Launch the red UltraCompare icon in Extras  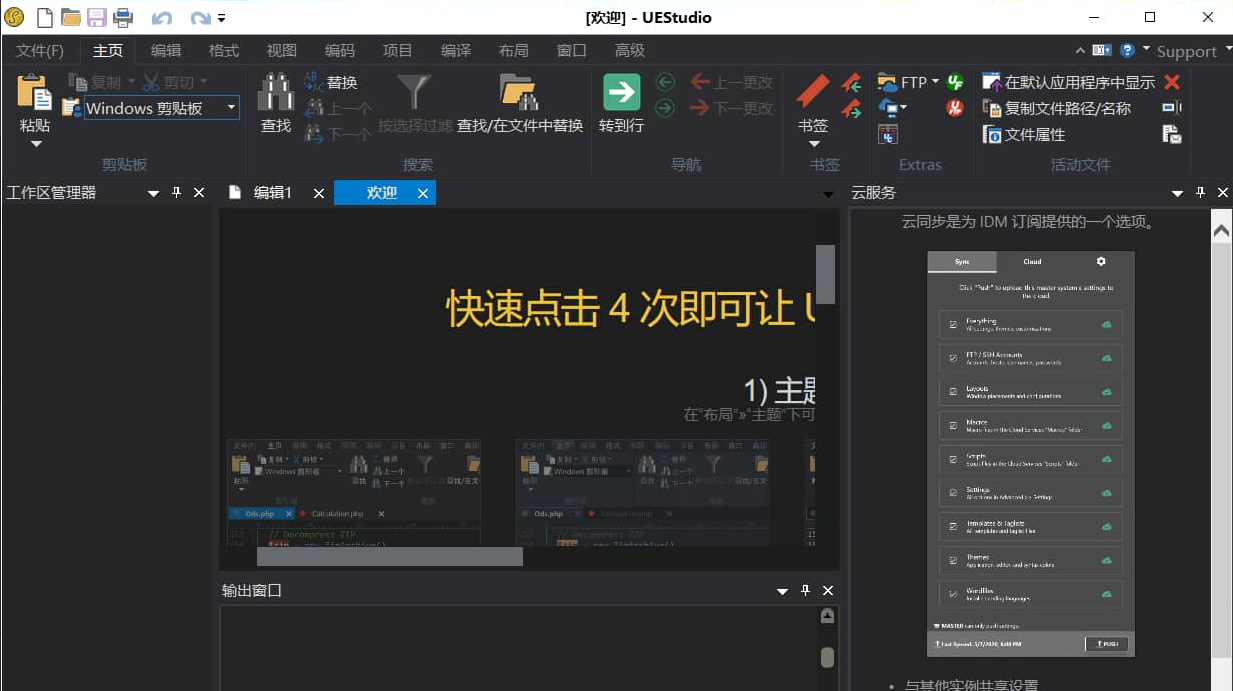coord(955,108)
